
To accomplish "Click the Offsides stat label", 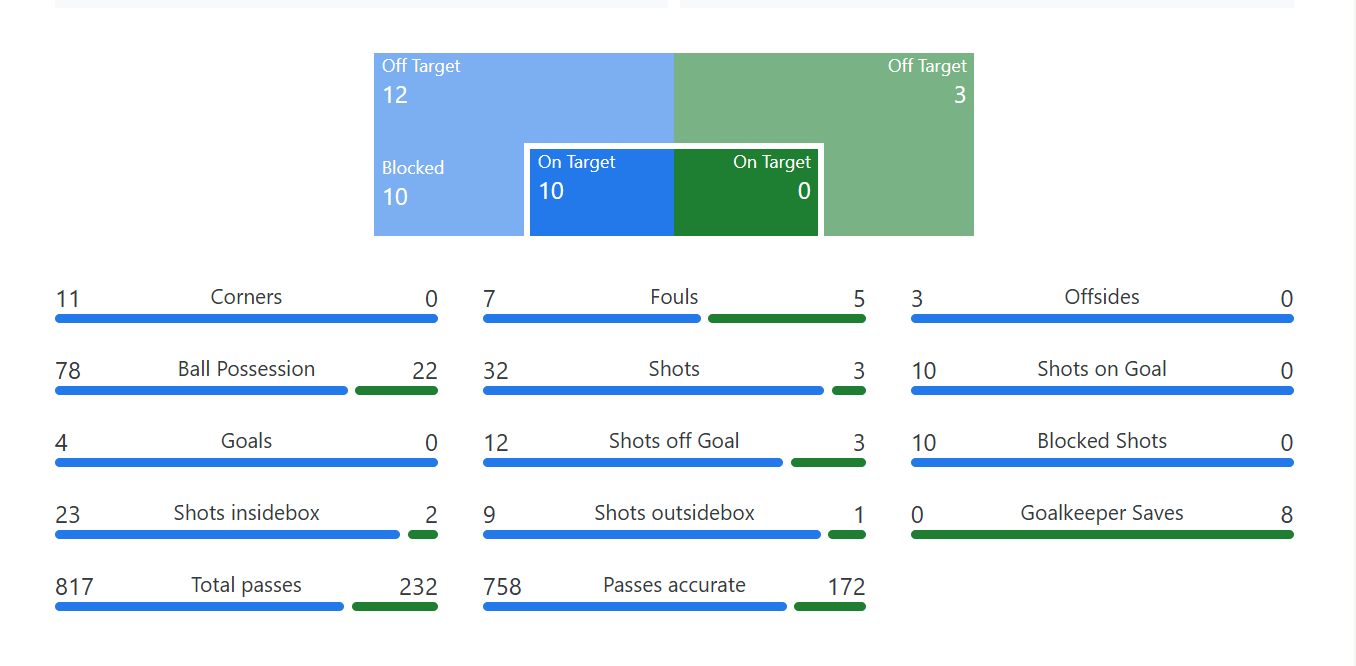I will 1102,297.
